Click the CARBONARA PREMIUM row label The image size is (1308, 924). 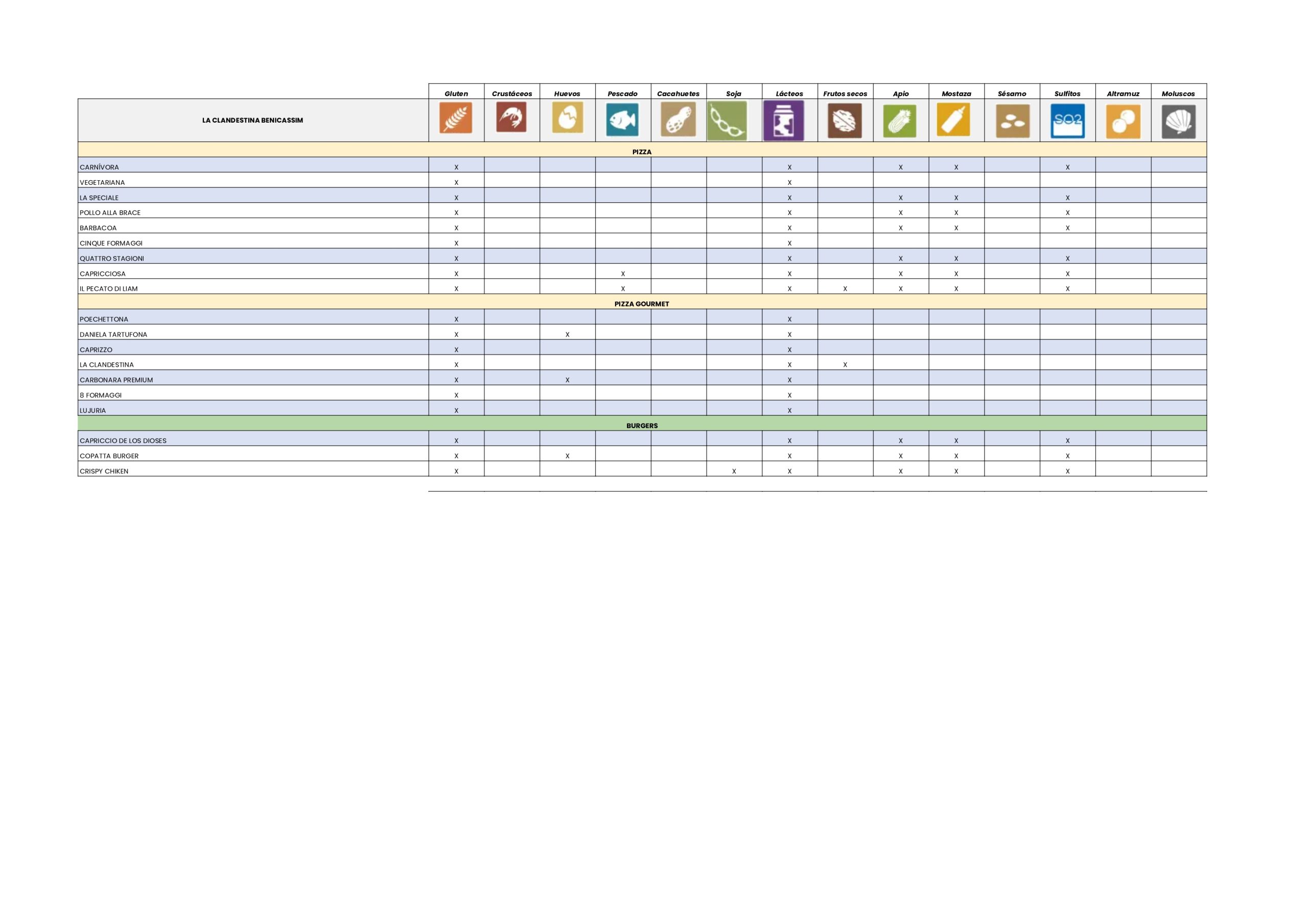click(x=116, y=380)
